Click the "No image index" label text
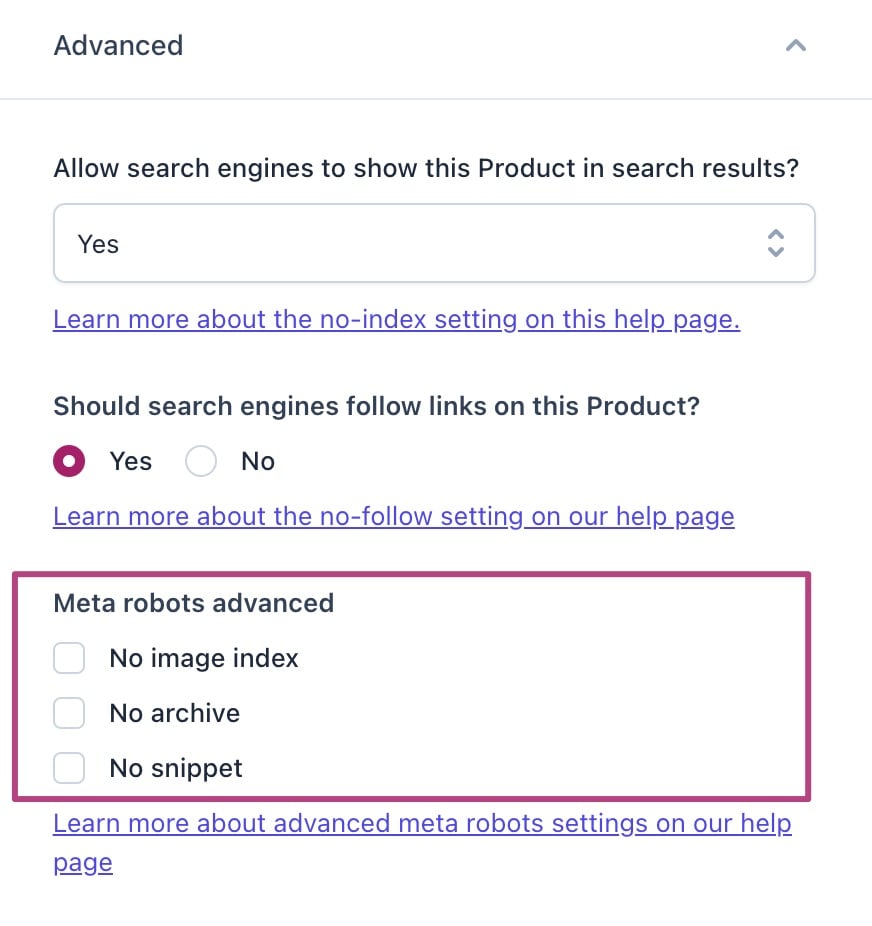Screen dimensions: 872x926 (x=204, y=658)
